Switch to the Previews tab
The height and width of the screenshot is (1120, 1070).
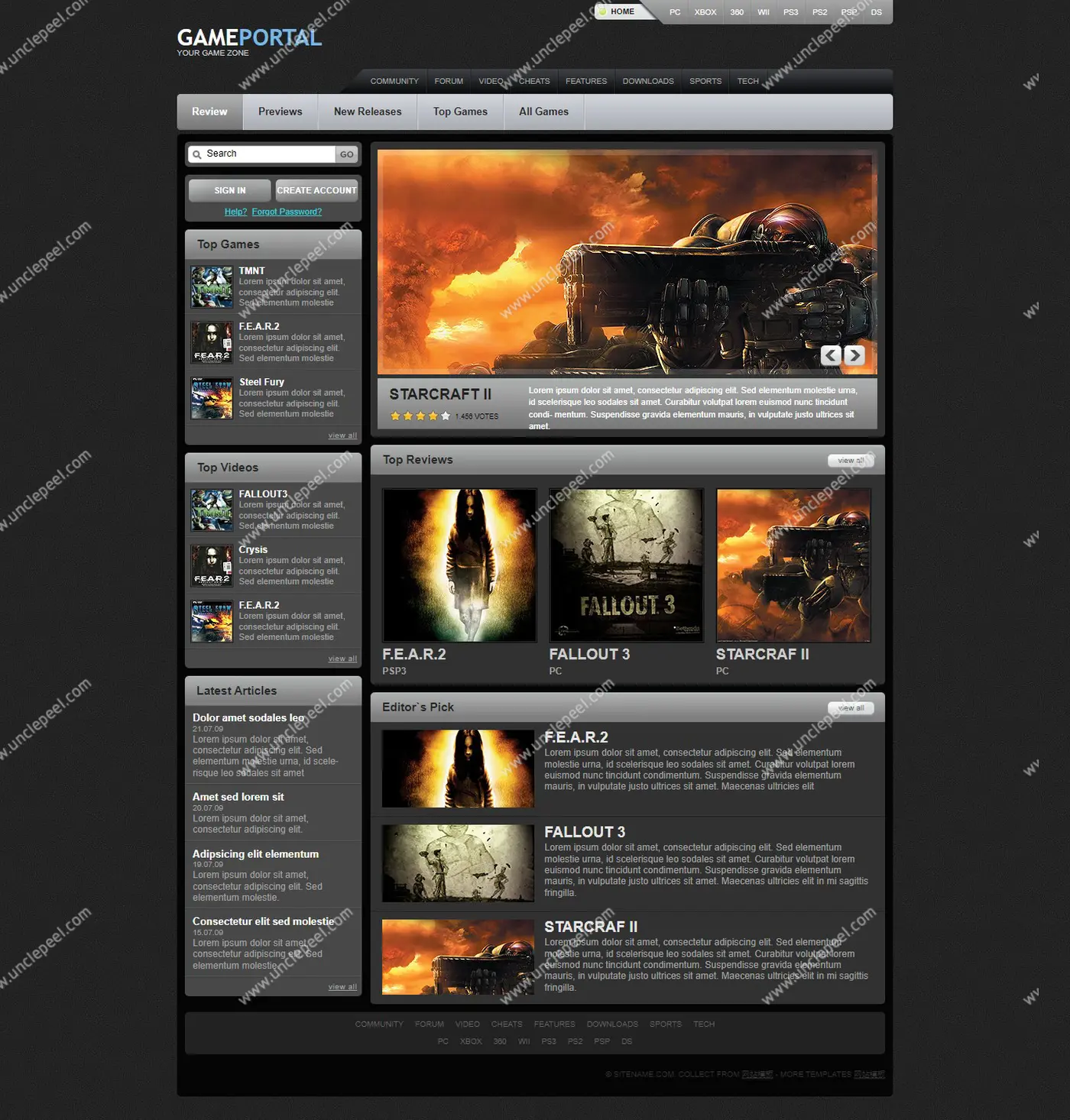pyautogui.click(x=280, y=112)
